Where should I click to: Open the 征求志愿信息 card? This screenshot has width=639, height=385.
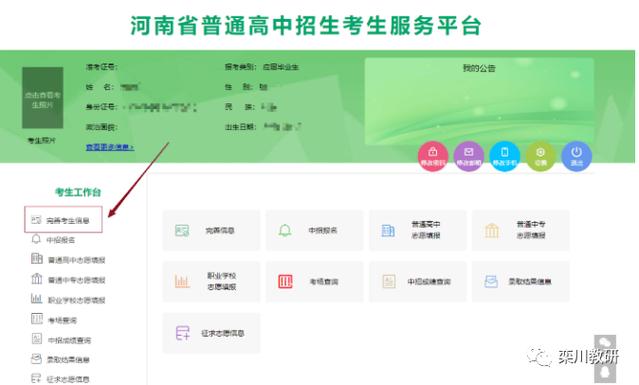click(x=211, y=333)
